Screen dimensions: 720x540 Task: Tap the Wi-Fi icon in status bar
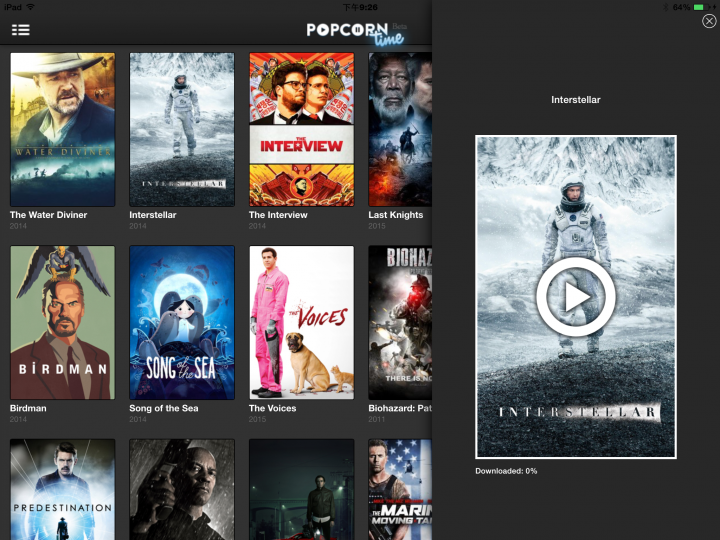[x=31, y=7]
